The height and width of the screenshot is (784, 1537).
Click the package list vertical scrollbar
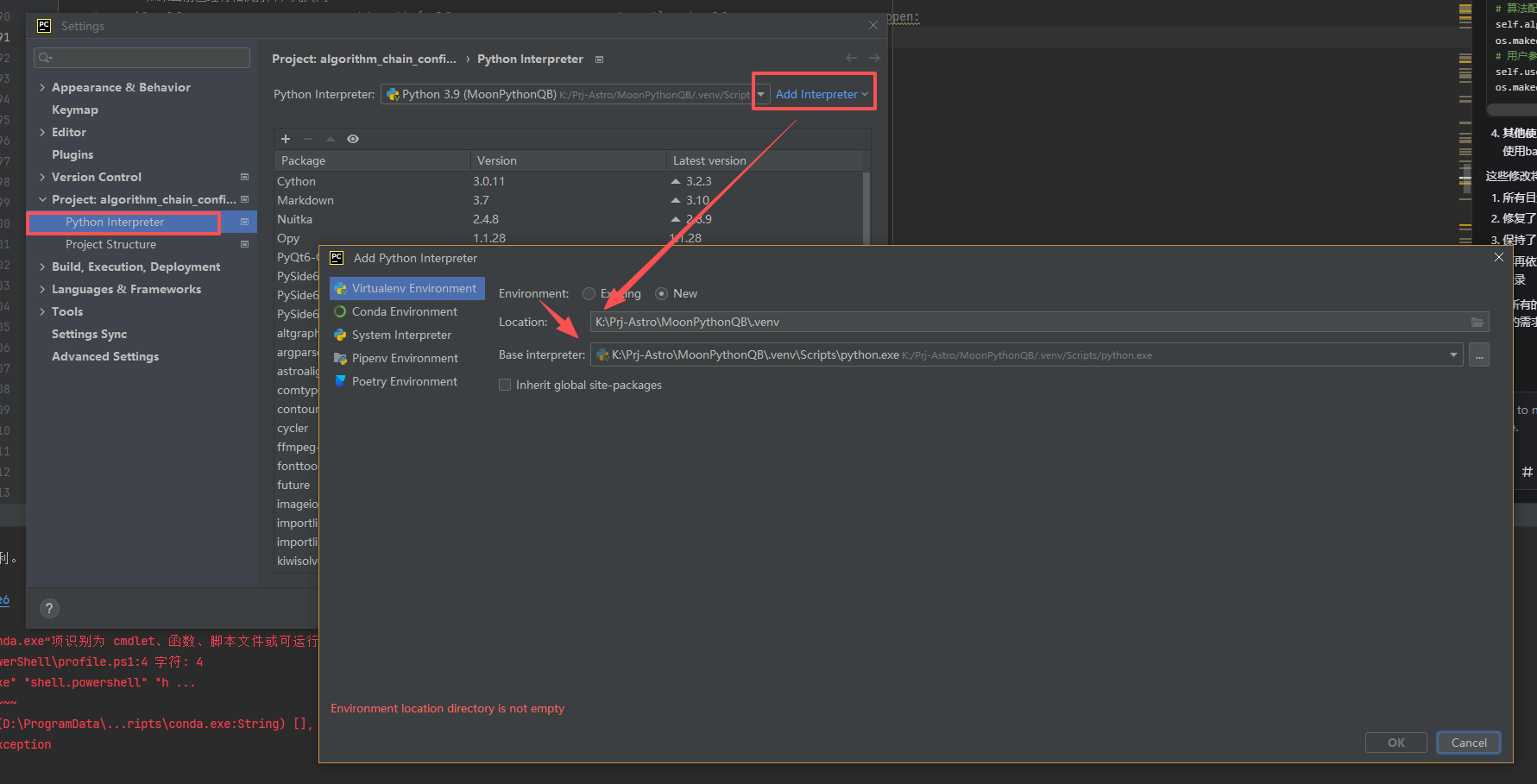pyautogui.click(x=866, y=207)
